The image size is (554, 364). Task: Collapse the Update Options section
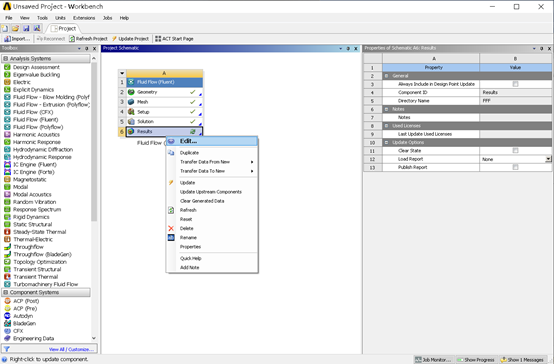click(386, 142)
